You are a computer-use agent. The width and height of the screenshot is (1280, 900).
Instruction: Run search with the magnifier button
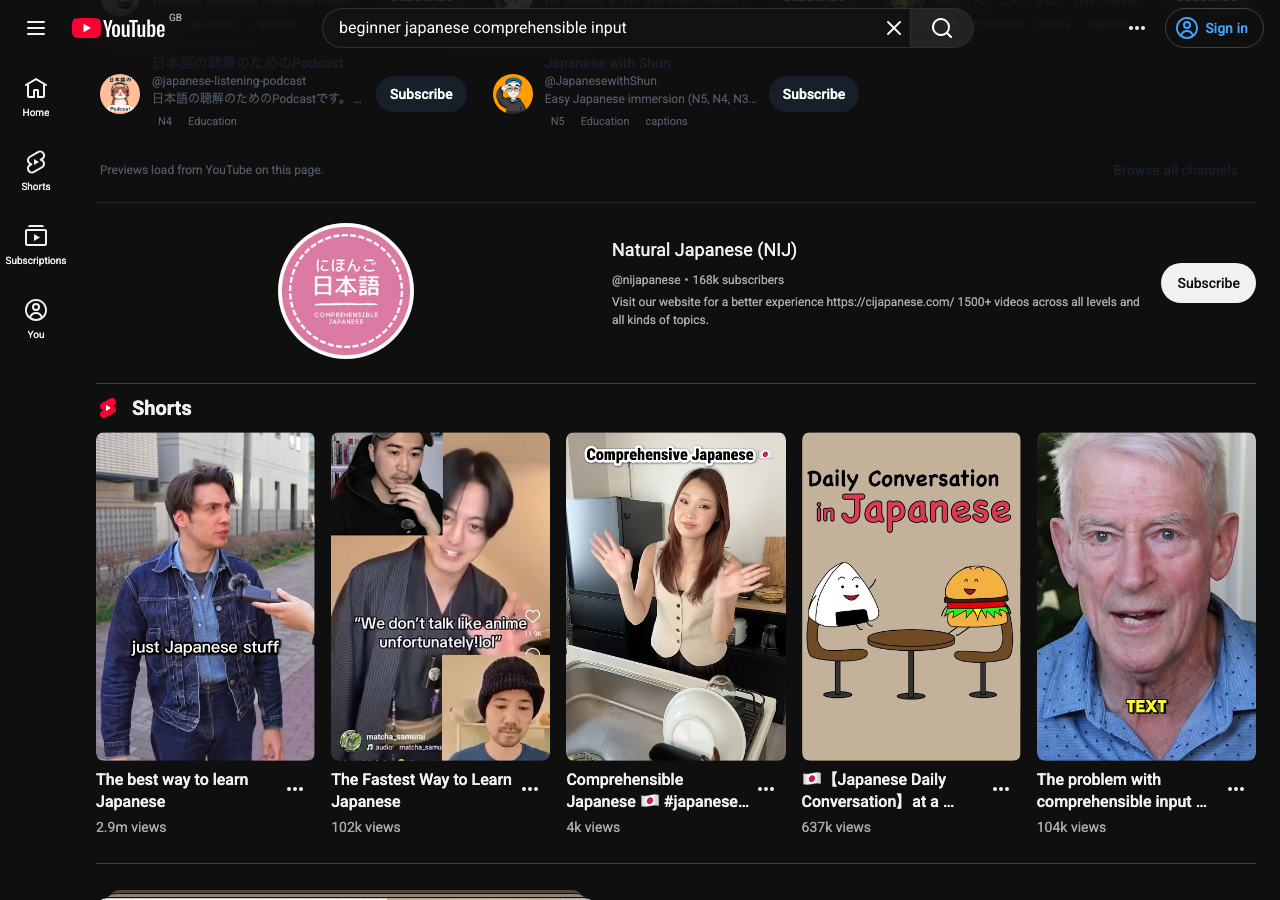point(942,28)
